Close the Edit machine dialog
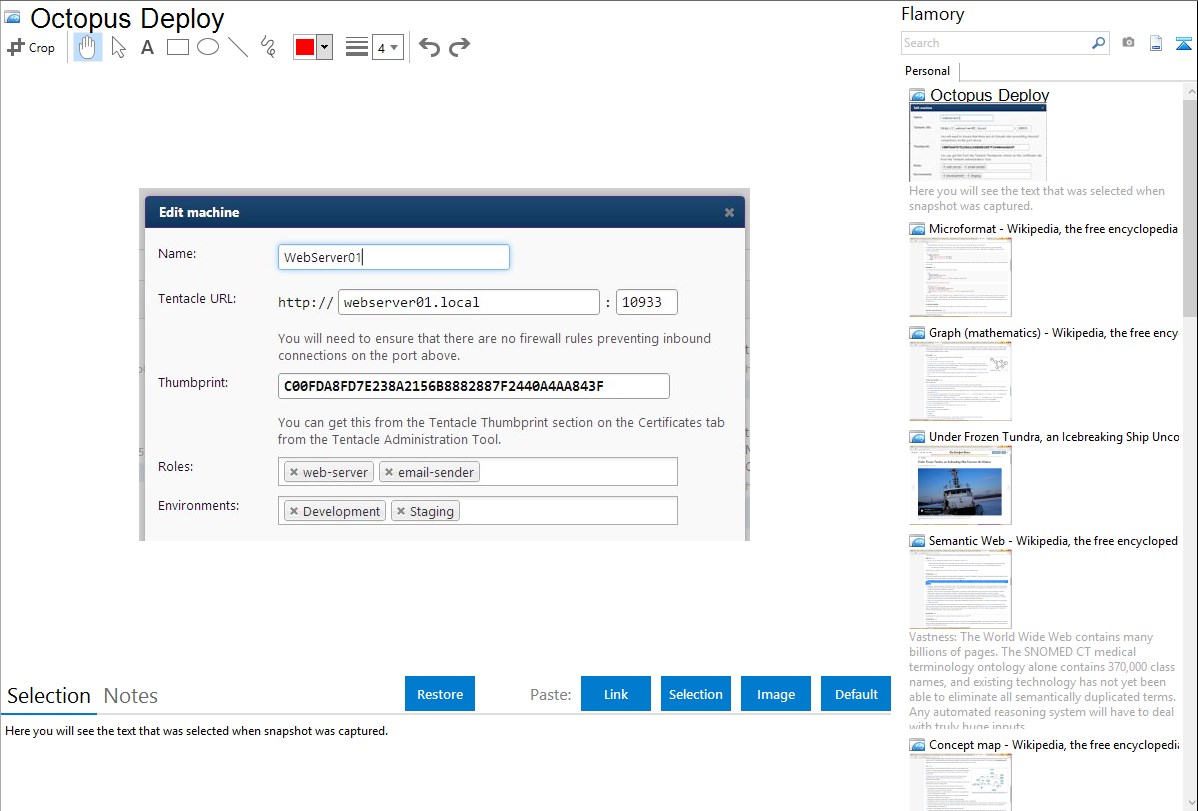 730,212
